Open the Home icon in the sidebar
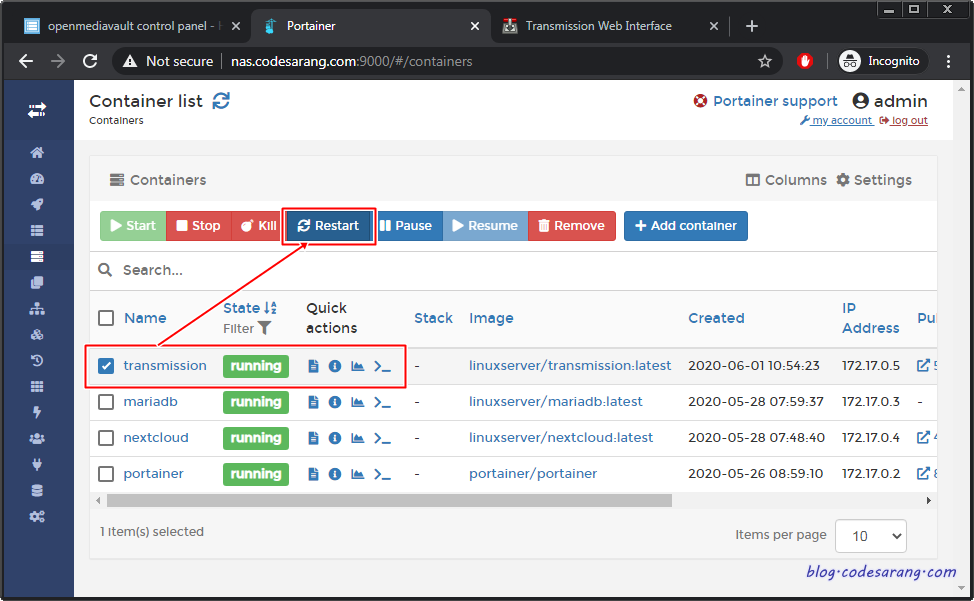 tap(37, 152)
